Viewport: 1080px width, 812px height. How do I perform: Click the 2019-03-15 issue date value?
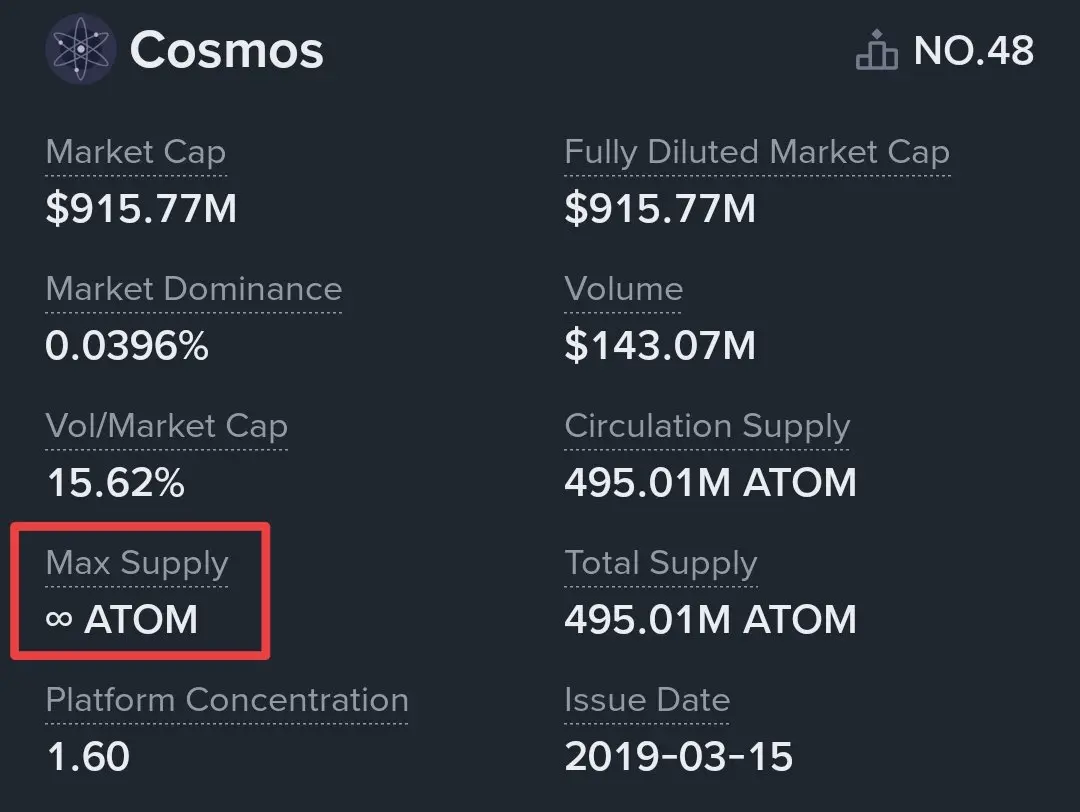(679, 757)
